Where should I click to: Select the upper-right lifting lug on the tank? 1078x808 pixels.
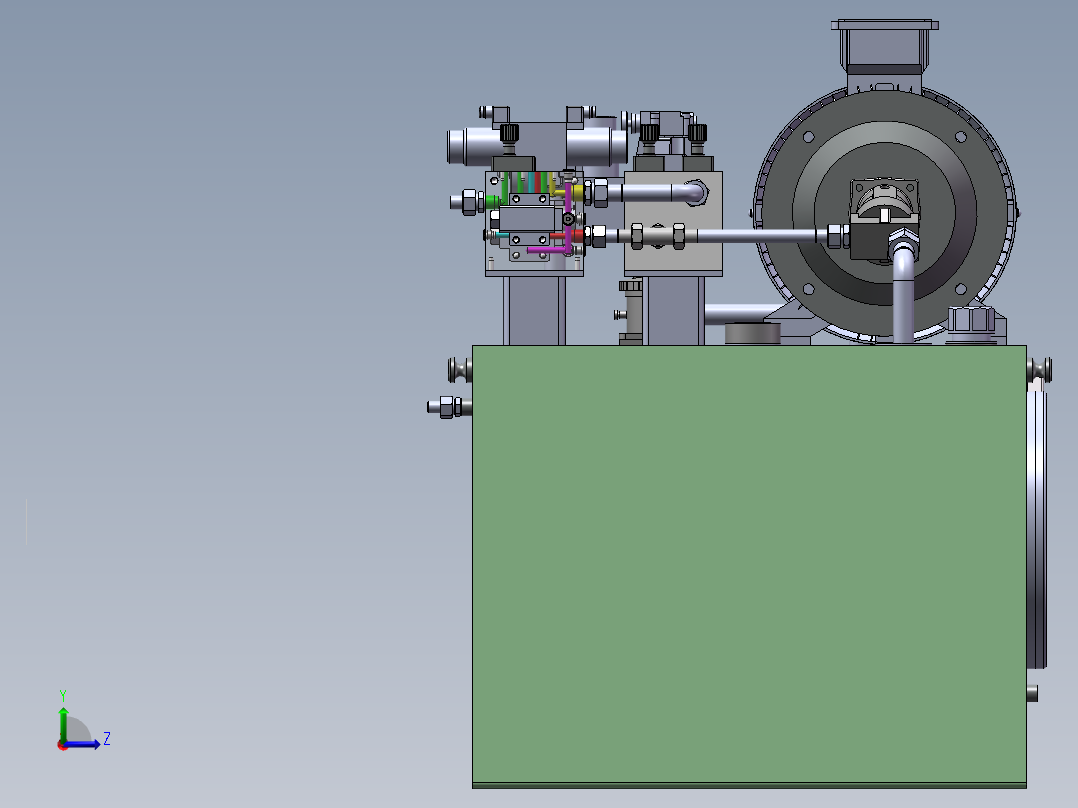1040,370
